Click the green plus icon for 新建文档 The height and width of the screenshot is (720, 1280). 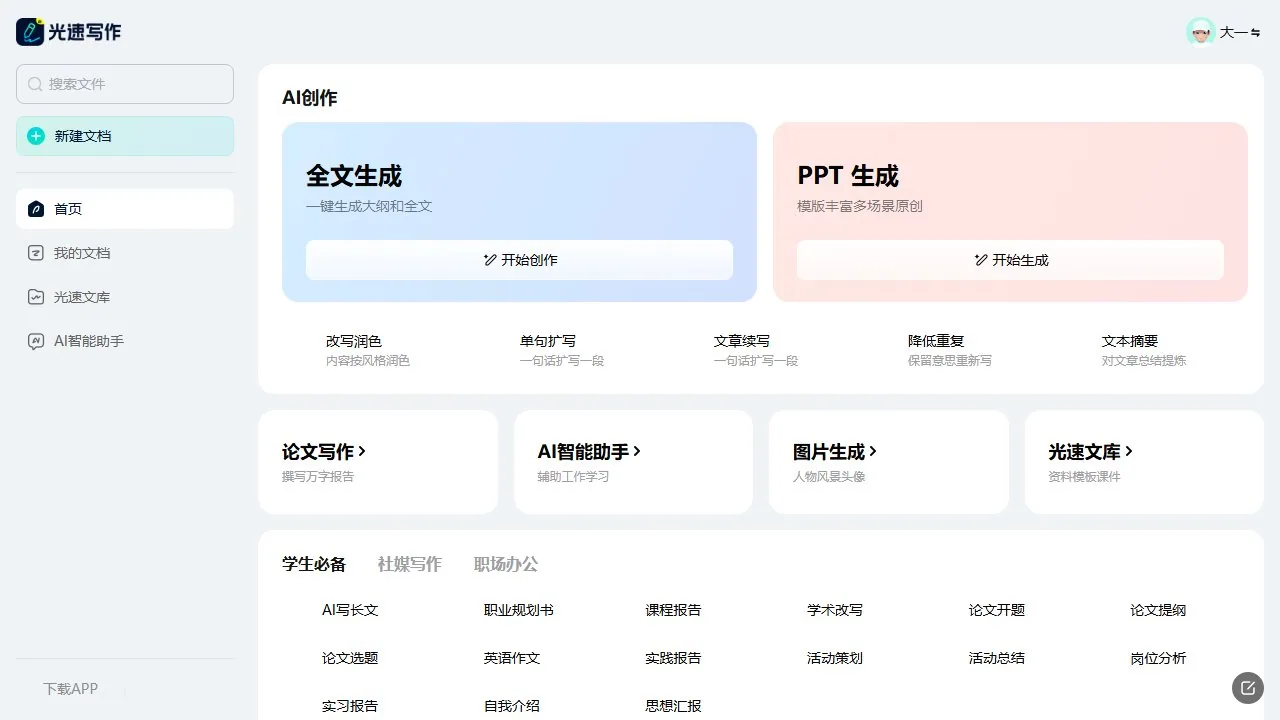click(36, 136)
